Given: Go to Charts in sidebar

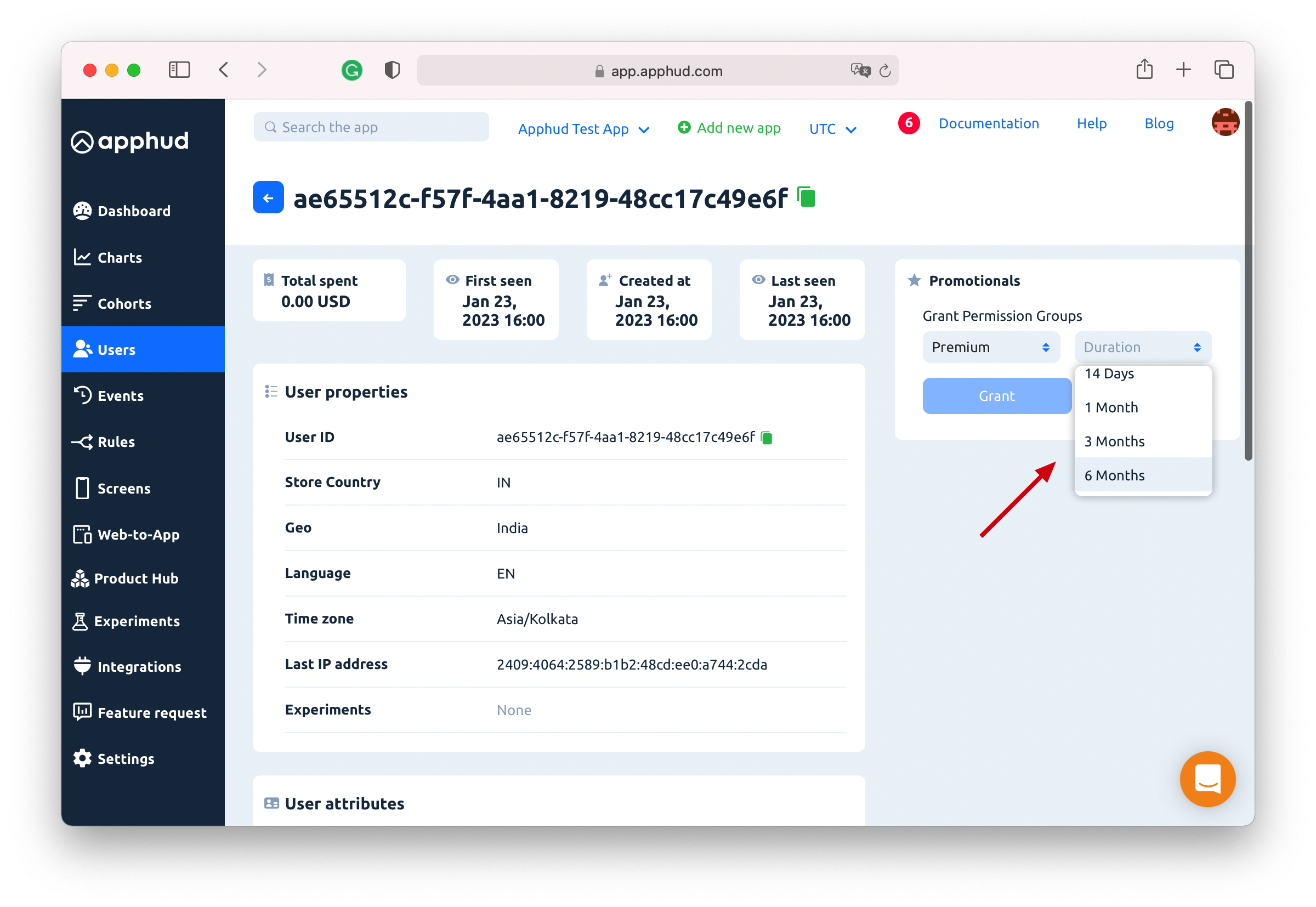Looking at the screenshot, I should click(120, 257).
